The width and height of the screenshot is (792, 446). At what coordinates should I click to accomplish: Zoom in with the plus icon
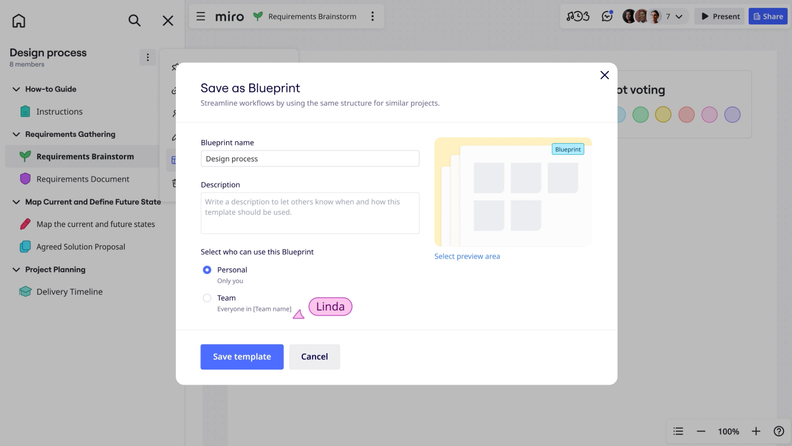coord(756,431)
